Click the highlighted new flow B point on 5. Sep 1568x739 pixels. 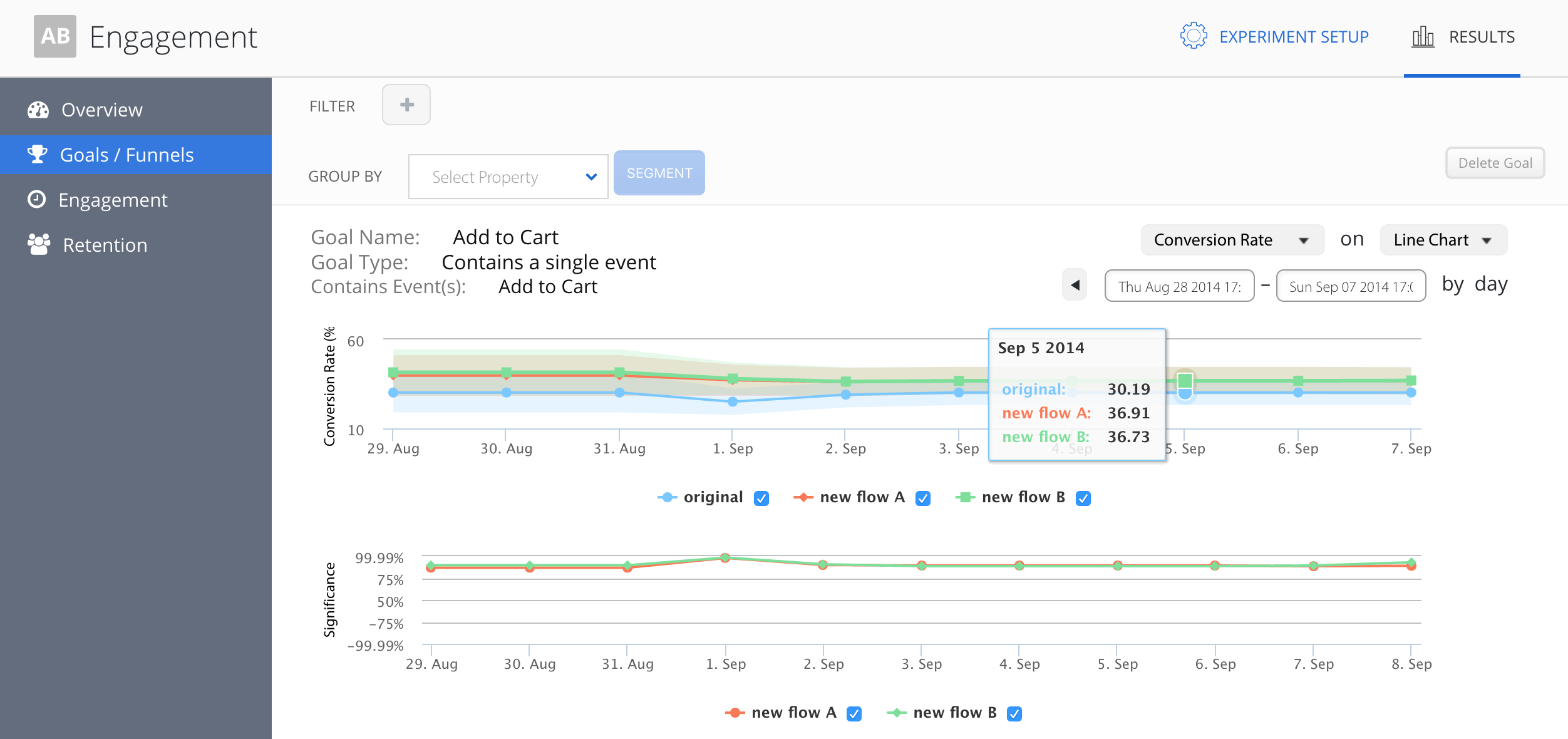pos(1185,380)
